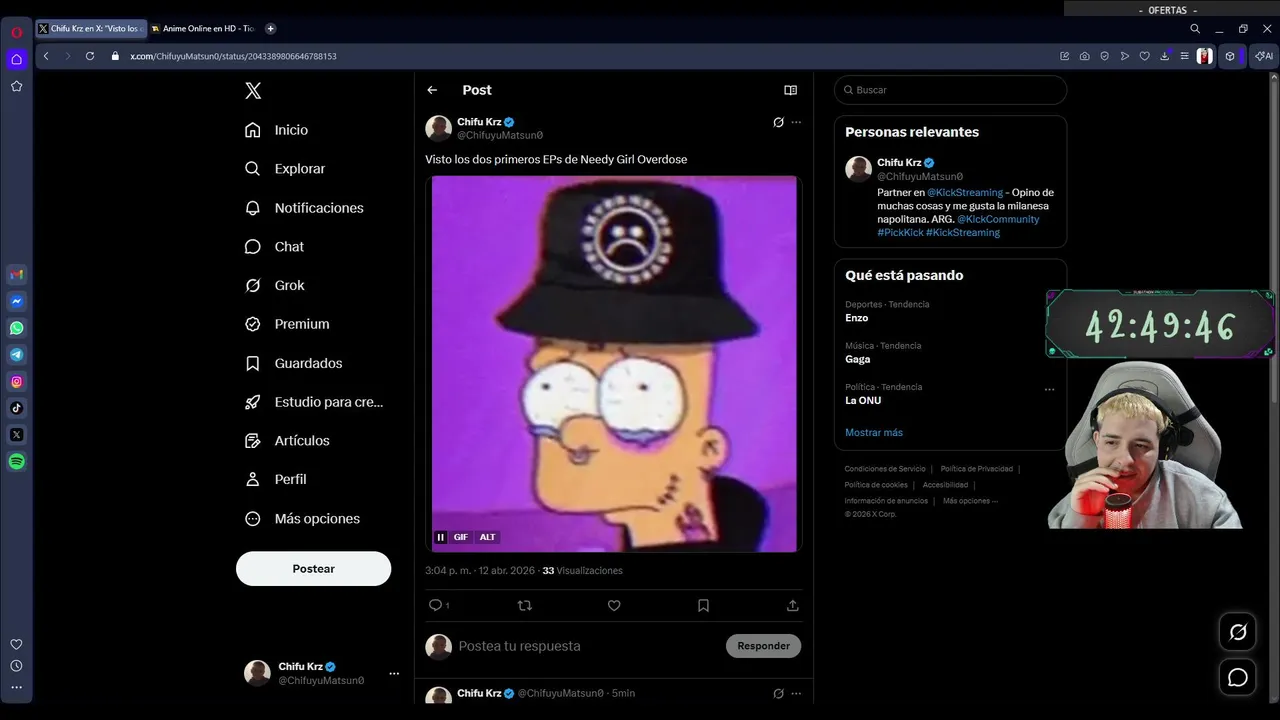1280x720 pixels.
Task: Open @KickCommunity link in bio
Action: tap(998, 219)
